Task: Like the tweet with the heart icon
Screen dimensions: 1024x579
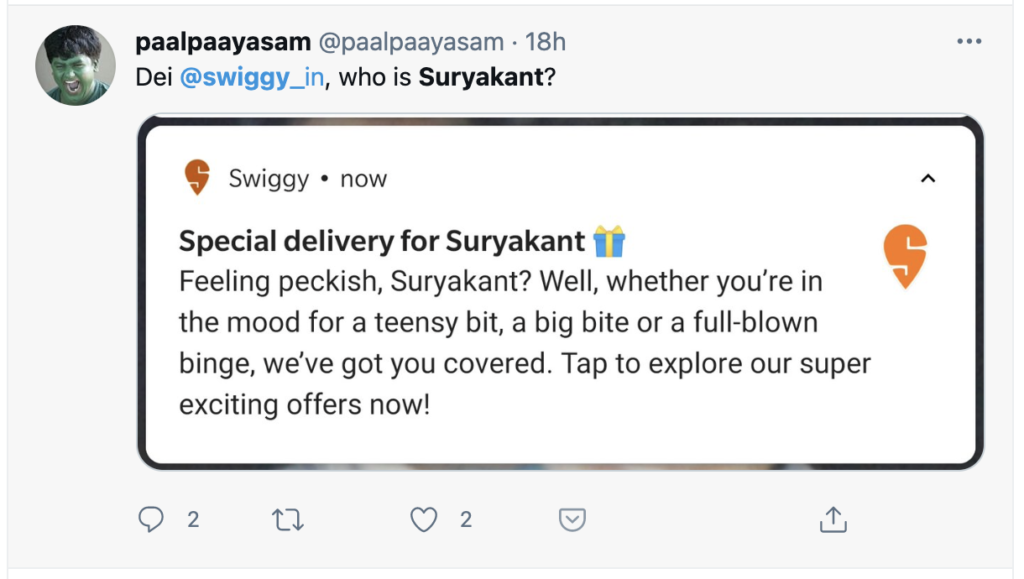Action: pos(425,519)
